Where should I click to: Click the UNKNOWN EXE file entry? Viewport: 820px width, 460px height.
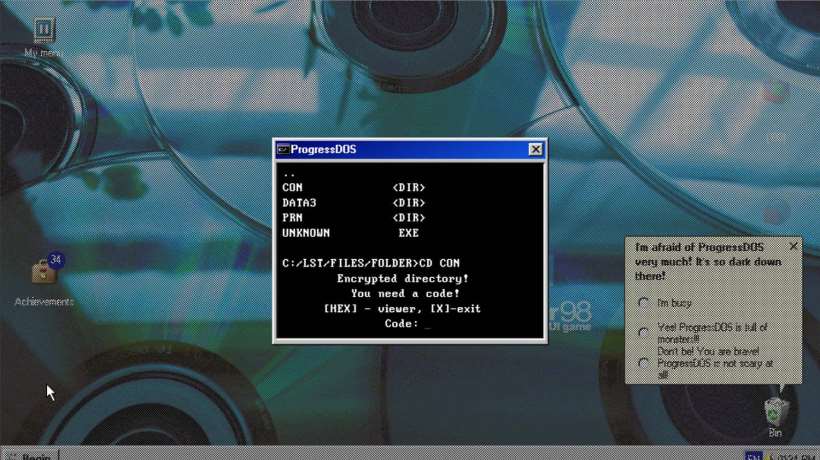tap(350, 233)
